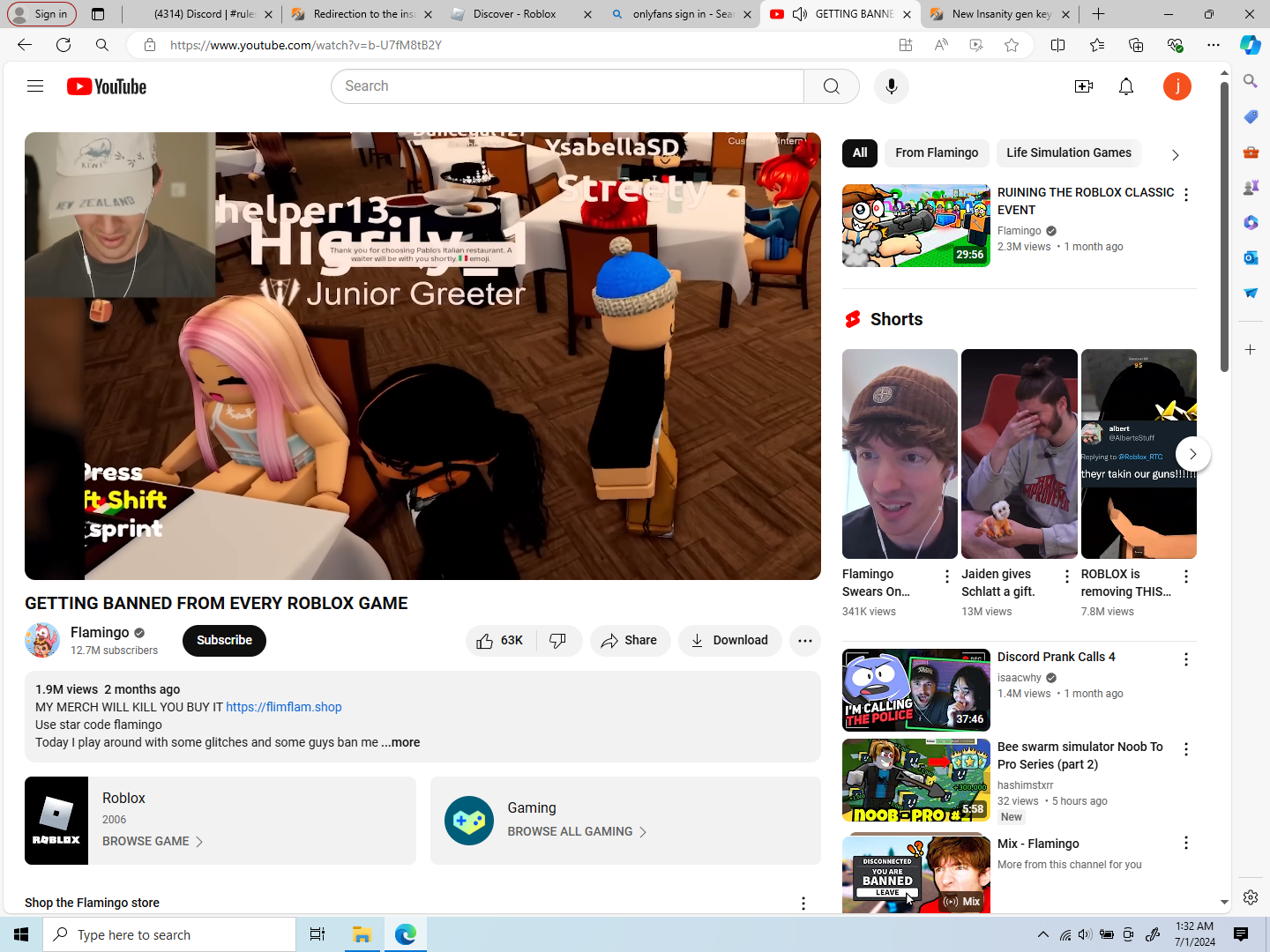The width and height of the screenshot is (1270, 952).
Task: Open a new browser tab
Action: pyautogui.click(x=1098, y=14)
